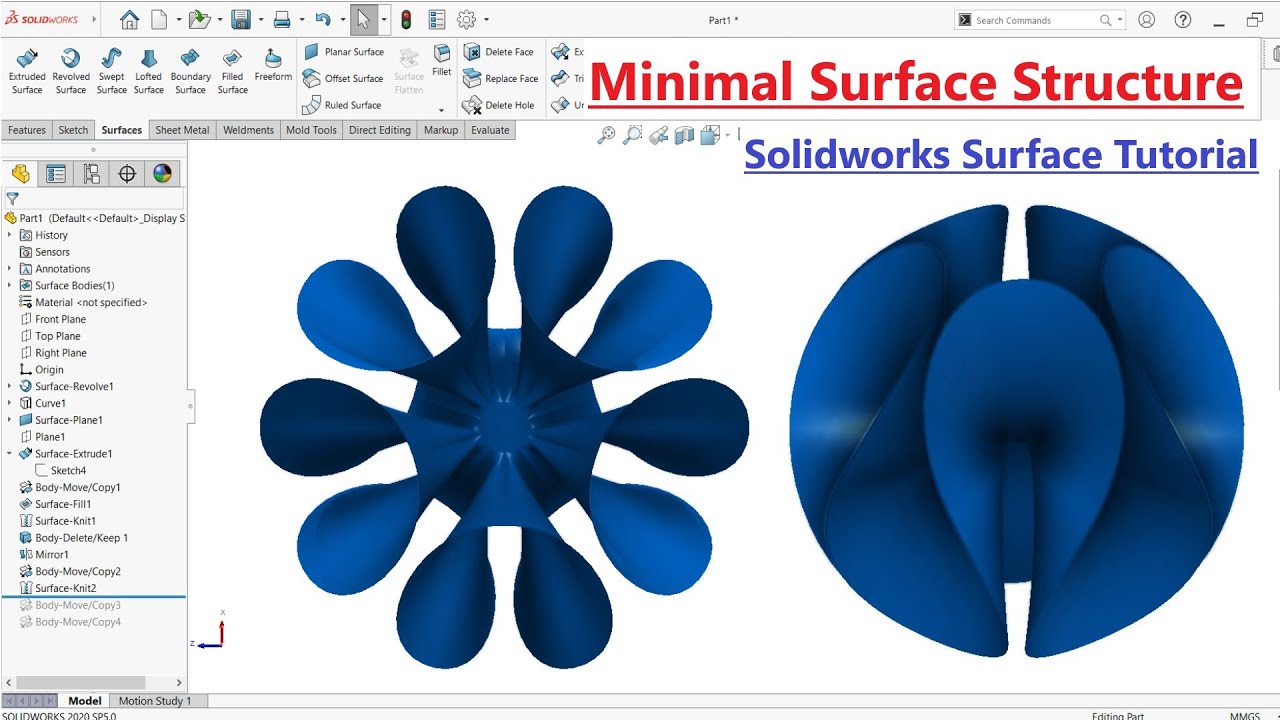Image resolution: width=1280 pixels, height=720 pixels.
Task: Expand the Annotations node
Action: click(x=10, y=269)
